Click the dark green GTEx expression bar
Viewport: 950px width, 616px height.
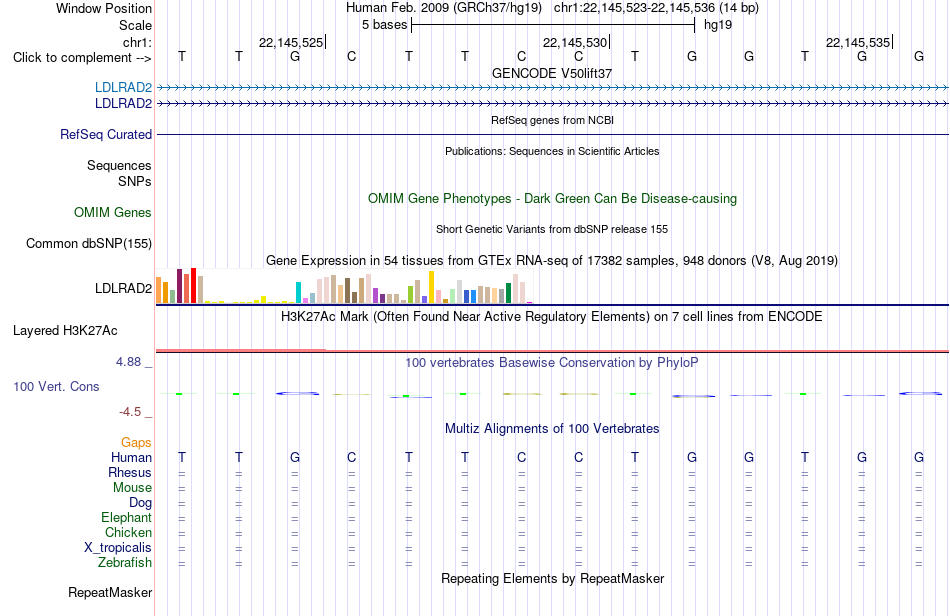pos(508,293)
